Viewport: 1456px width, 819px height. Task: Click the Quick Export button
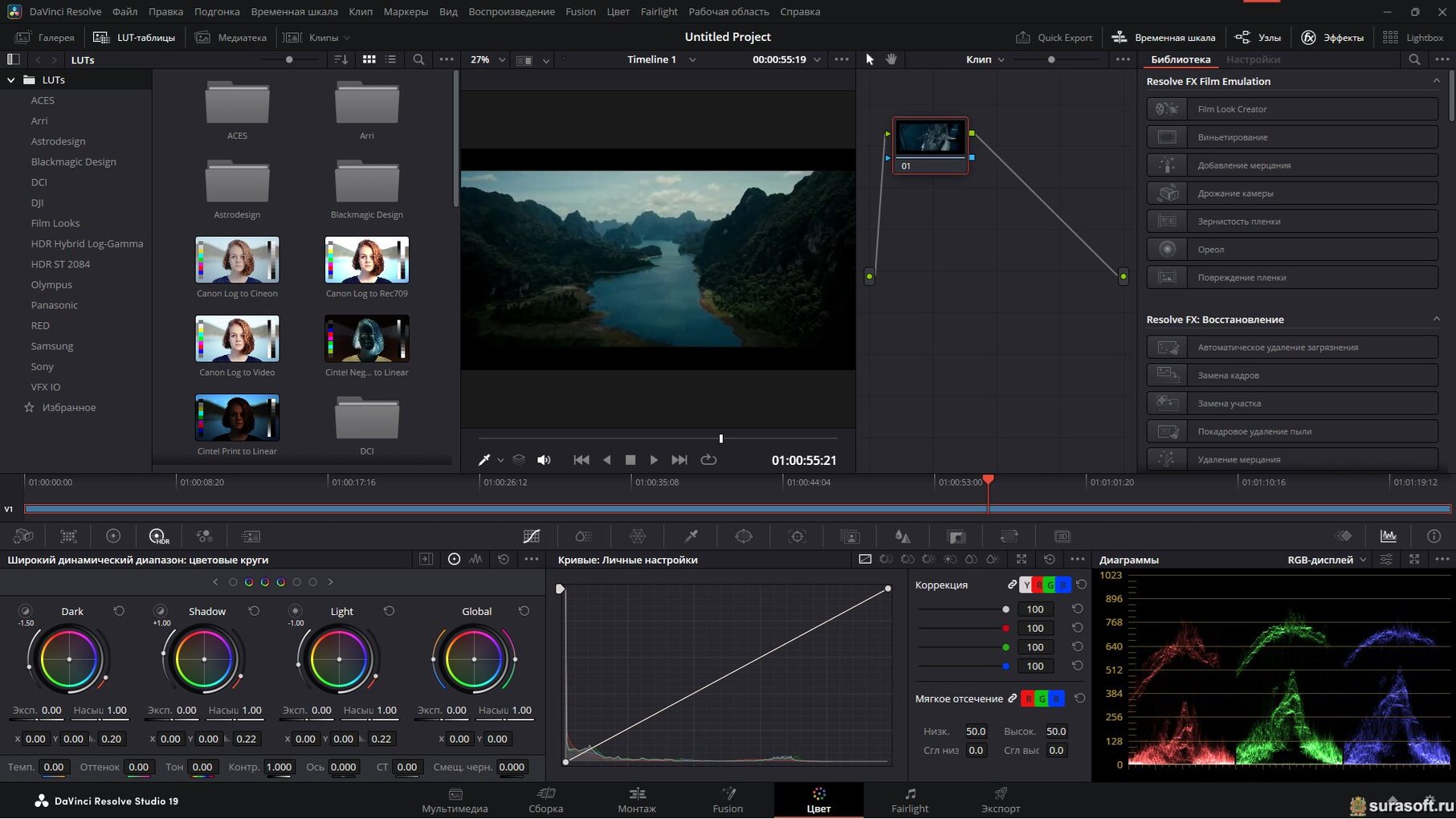coord(1054,38)
